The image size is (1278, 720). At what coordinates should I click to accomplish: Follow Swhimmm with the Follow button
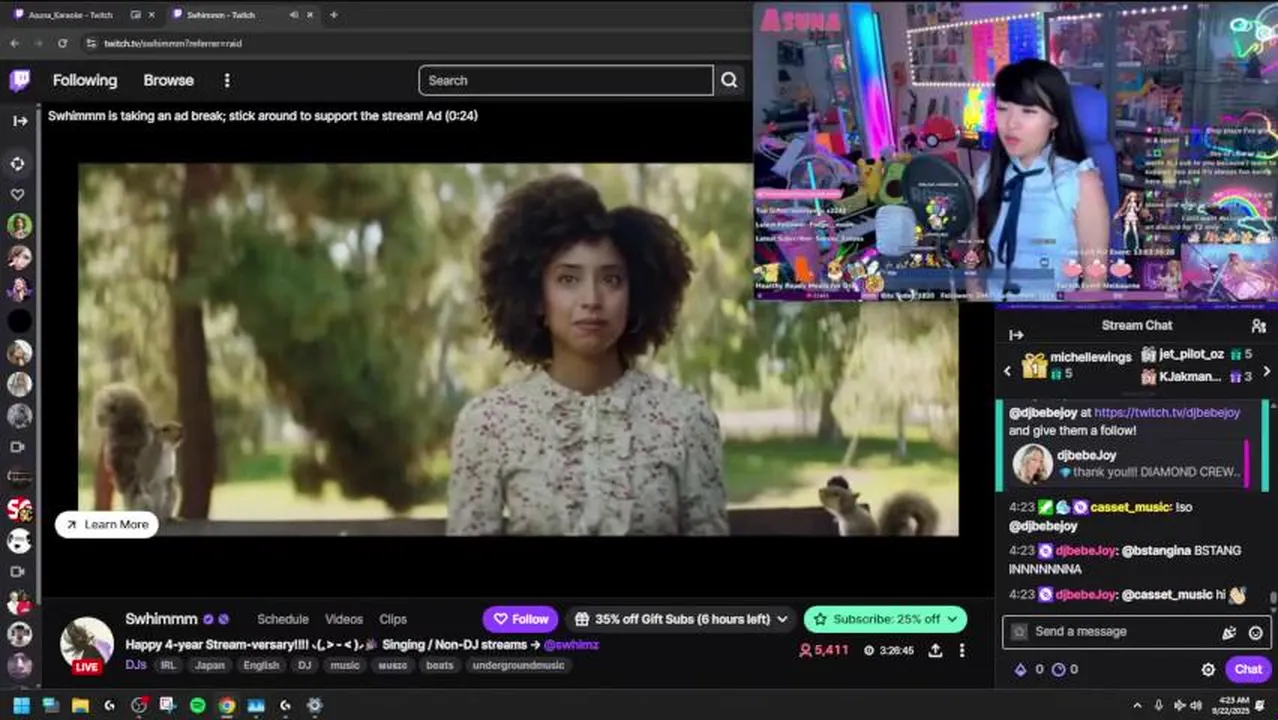pyautogui.click(x=521, y=619)
